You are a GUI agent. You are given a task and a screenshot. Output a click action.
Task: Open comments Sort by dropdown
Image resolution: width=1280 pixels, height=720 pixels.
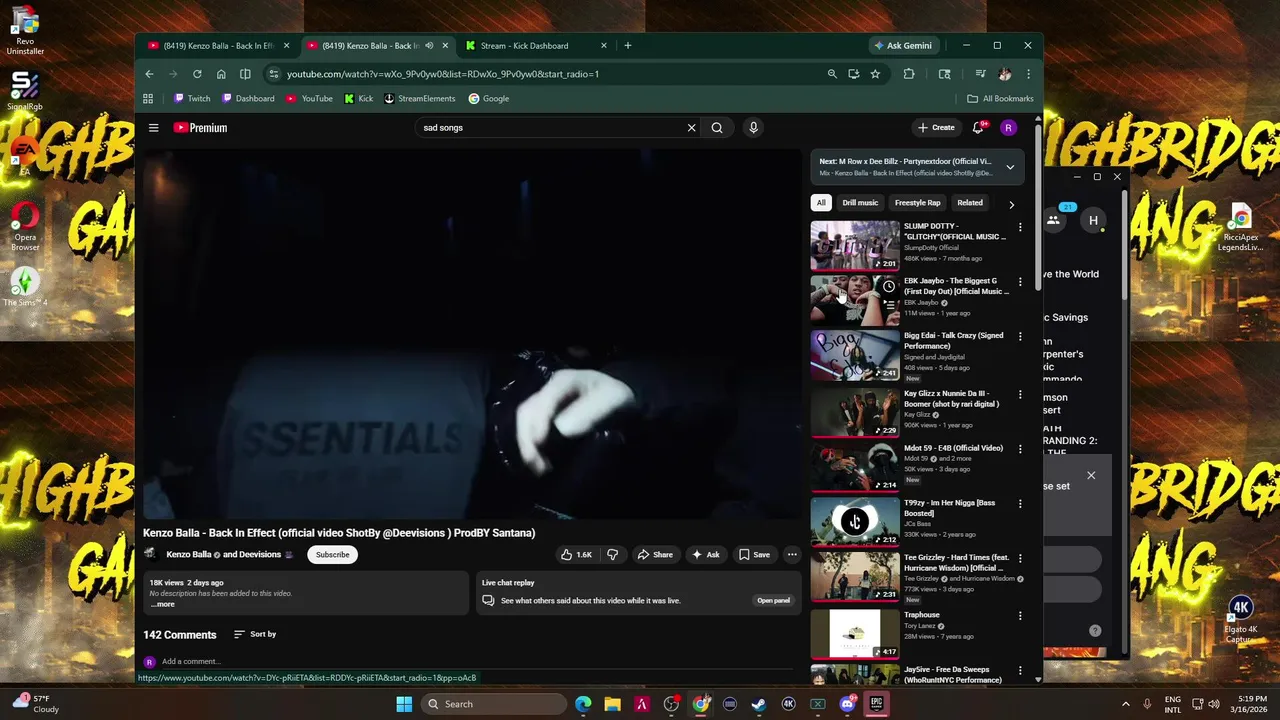click(255, 634)
